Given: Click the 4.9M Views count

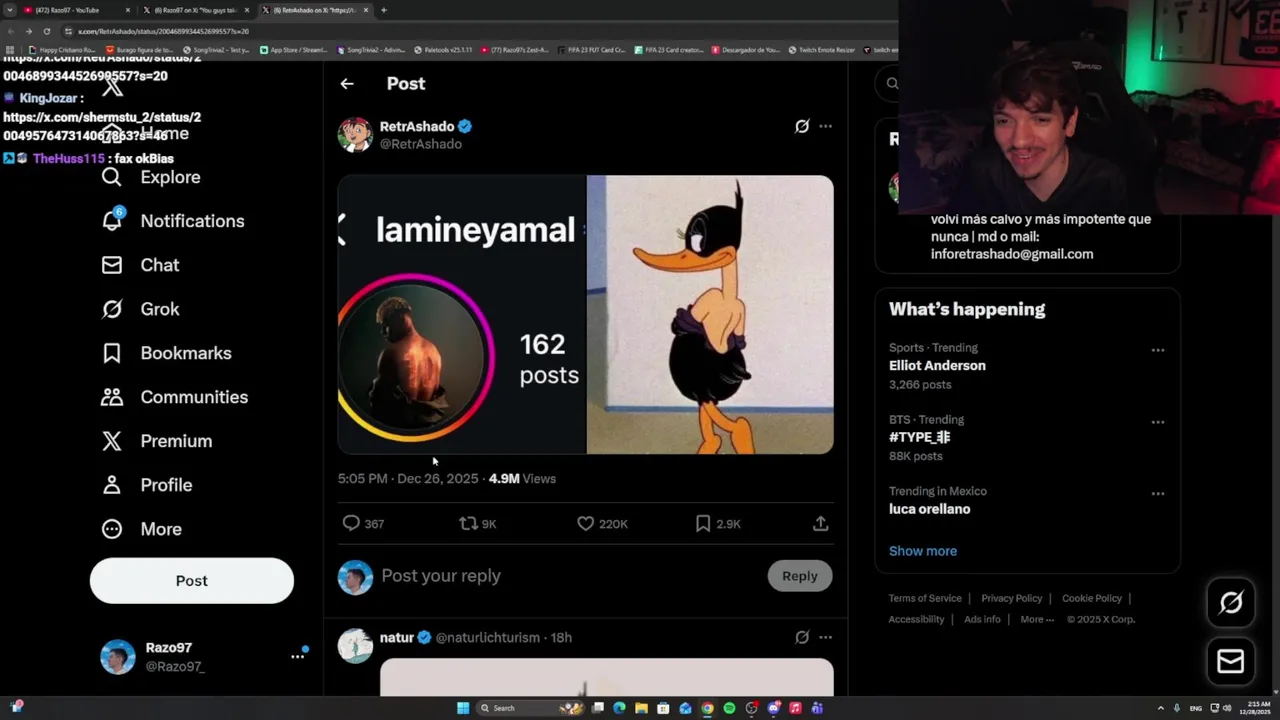Looking at the screenshot, I should coord(522,479).
